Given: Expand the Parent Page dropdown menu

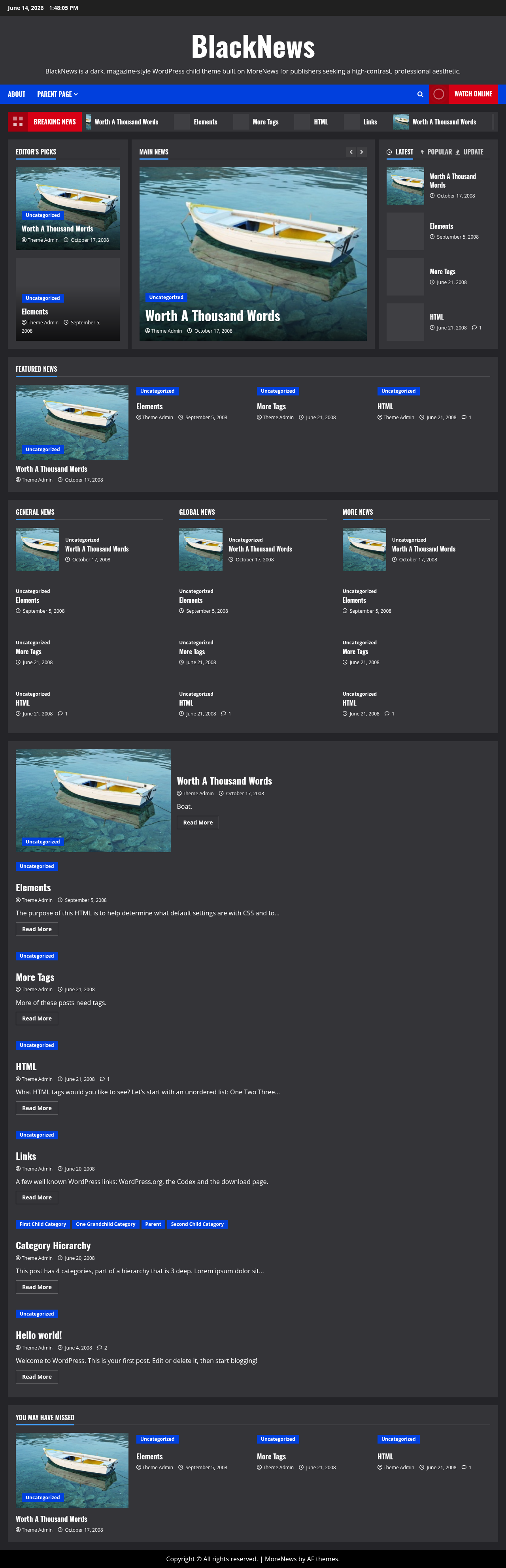Looking at the screenshot, I should [x=57, y=94].
